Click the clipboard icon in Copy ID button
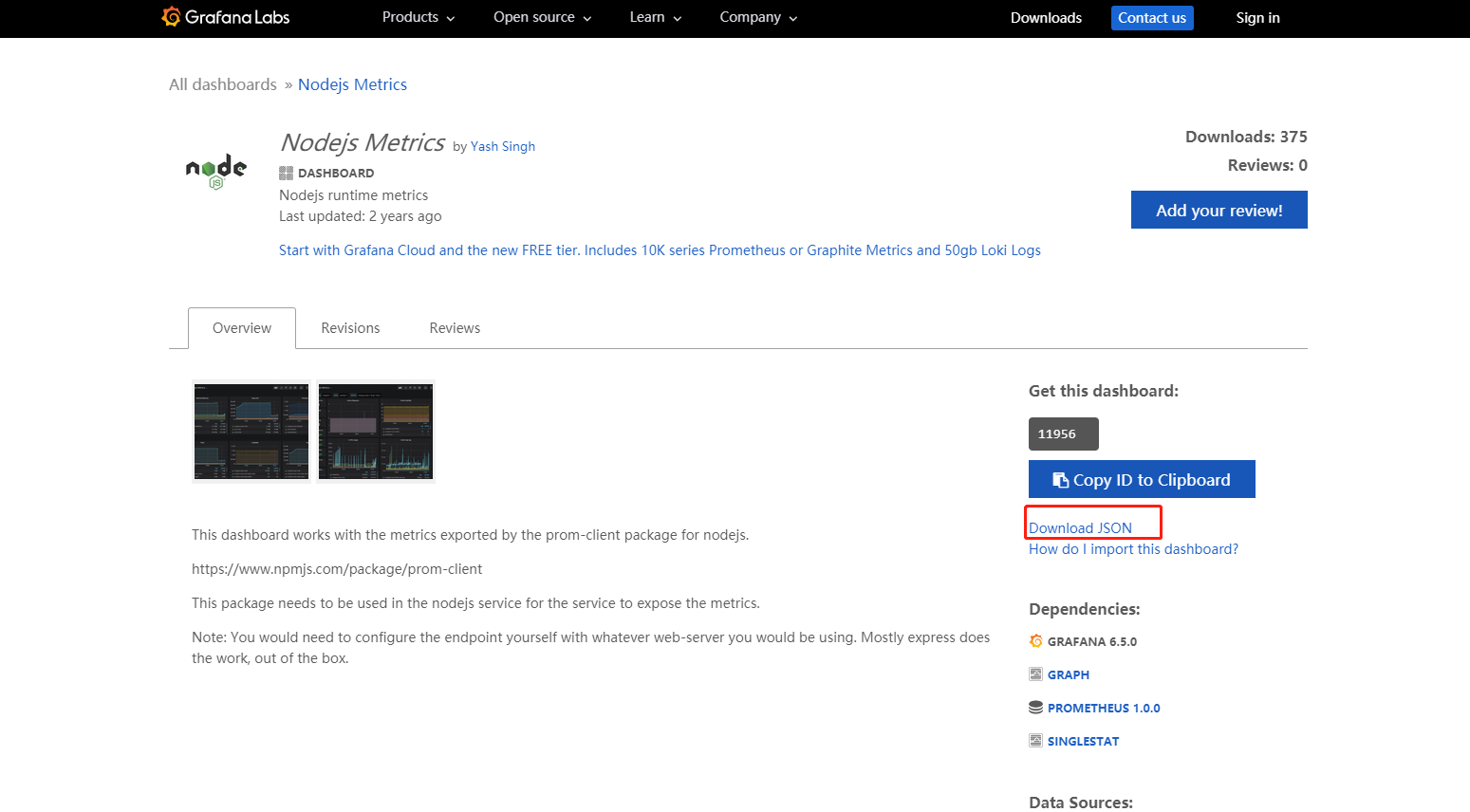Viewport: 1470px width, 812px height. 1061,480
